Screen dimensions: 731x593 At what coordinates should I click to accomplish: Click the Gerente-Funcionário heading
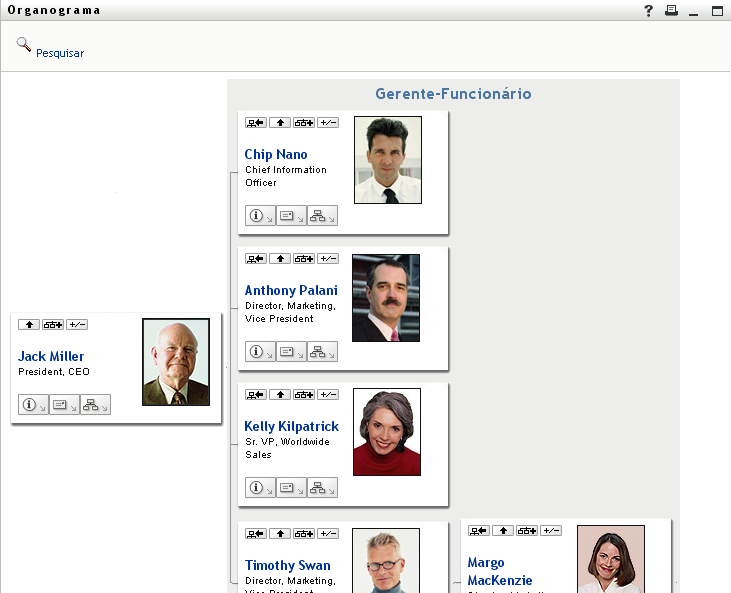coord(453,94)
